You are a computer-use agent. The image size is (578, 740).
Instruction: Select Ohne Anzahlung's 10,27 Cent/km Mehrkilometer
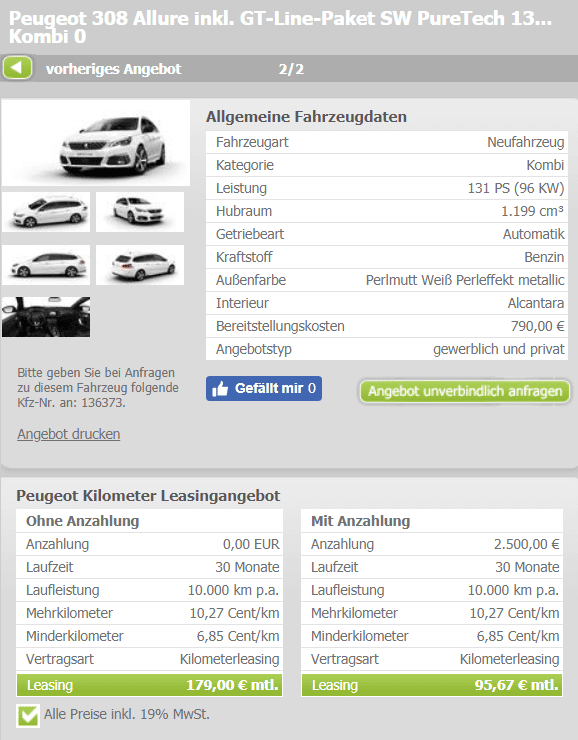[235, 613]
